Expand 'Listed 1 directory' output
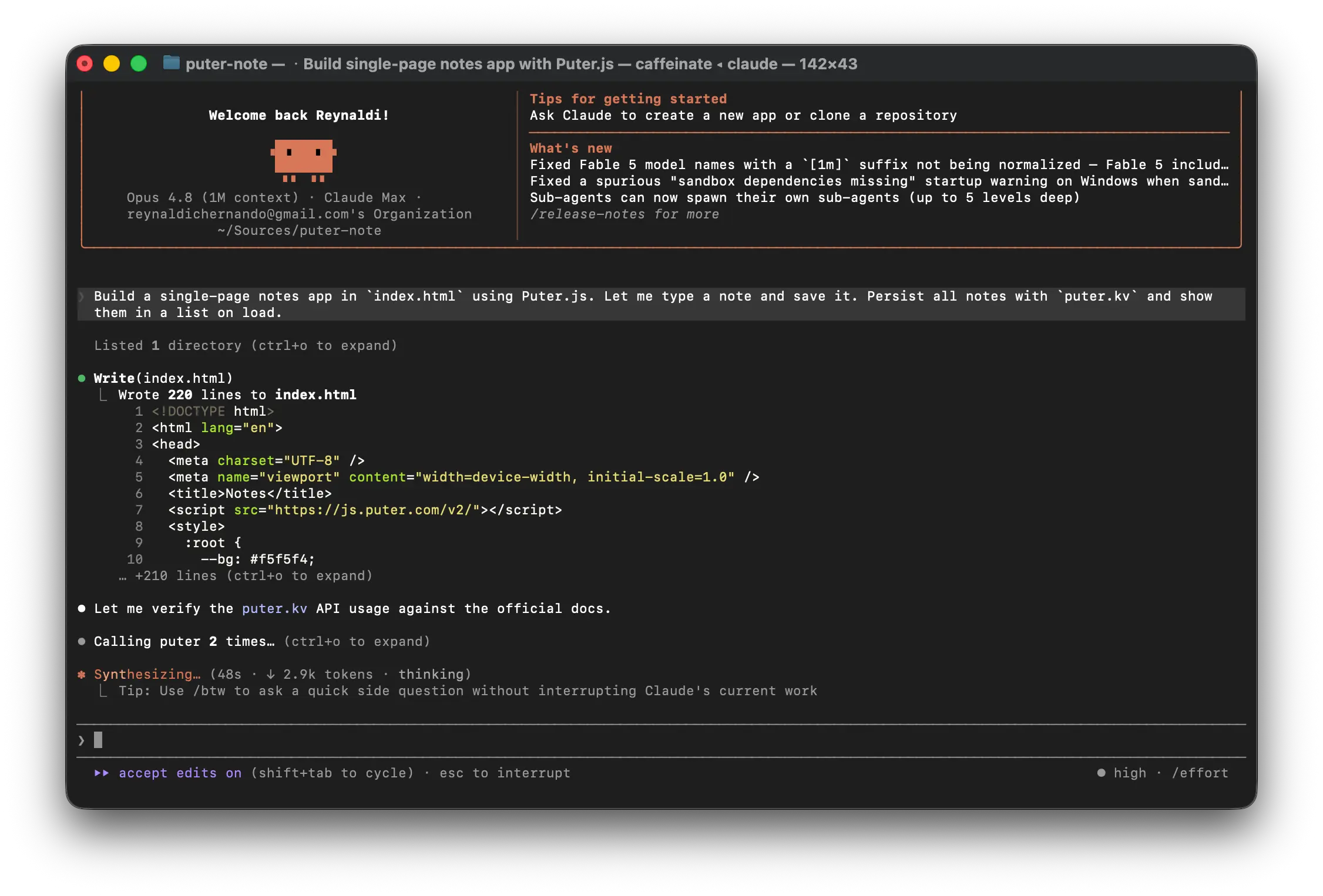Image resolution: width=1323 pixels, height=896 pixels. (x=246, y=346)
